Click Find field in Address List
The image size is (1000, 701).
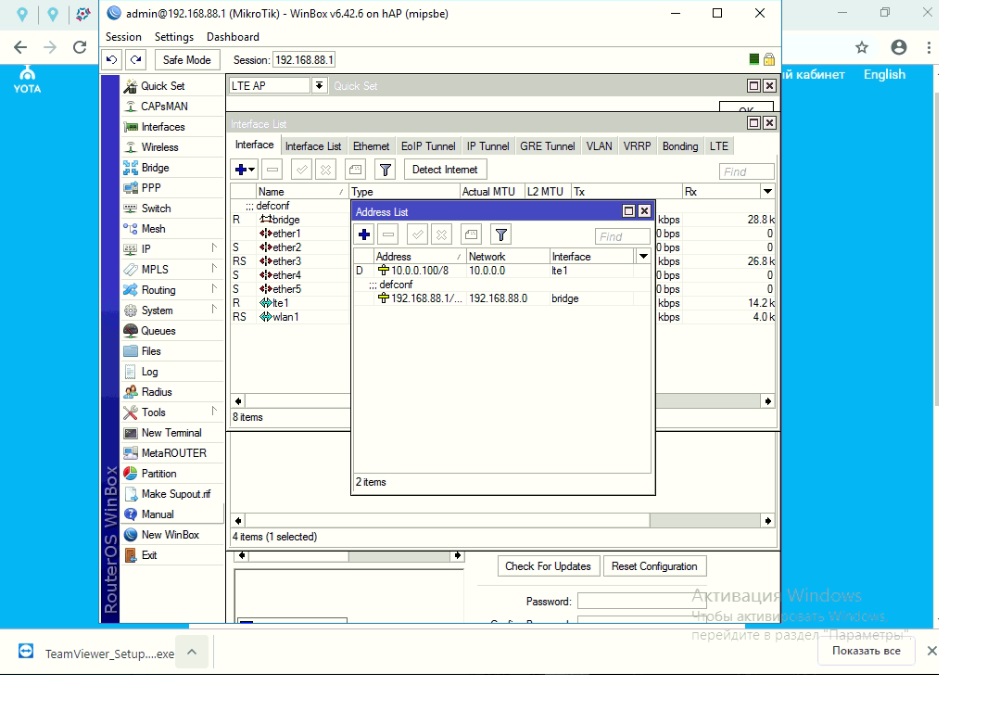(x=622, y=237)
